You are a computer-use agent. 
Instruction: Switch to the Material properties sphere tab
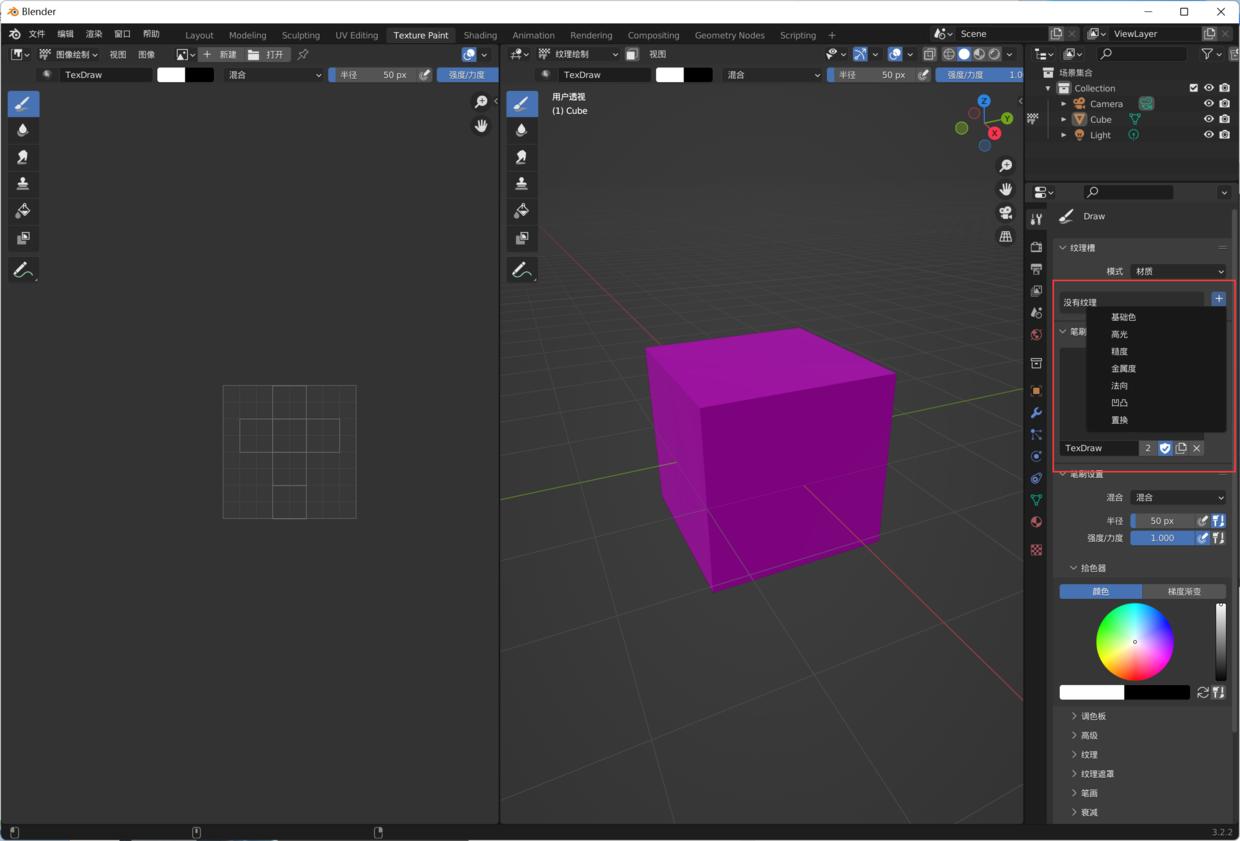[x=1035, y=521]
